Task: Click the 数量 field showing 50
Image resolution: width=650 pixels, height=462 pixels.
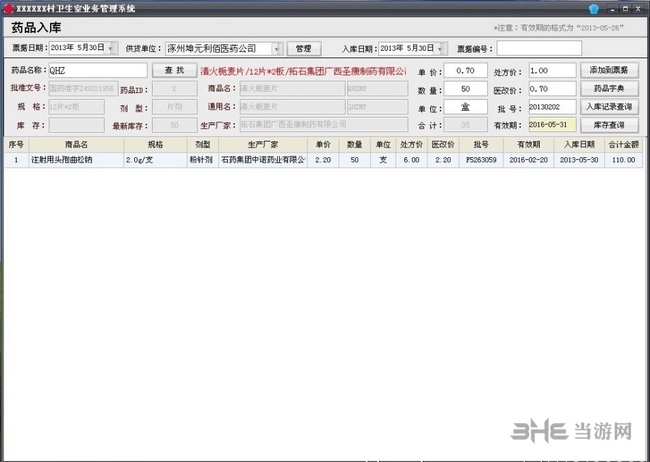Action: [x=465, y=89]
